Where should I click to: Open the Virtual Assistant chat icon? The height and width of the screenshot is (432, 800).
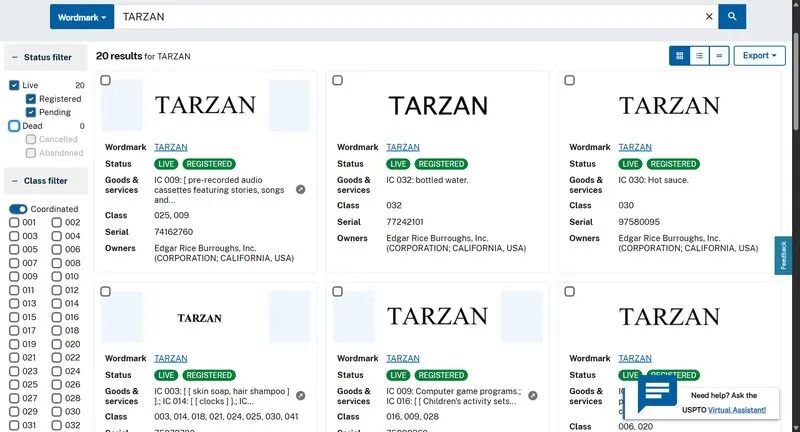[x=657, y=393]
